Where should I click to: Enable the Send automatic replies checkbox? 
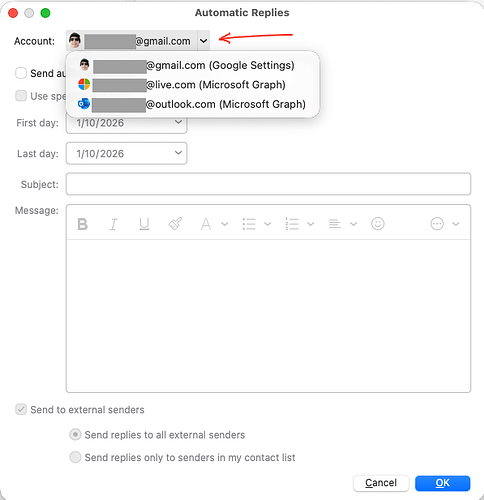[21, 73]
